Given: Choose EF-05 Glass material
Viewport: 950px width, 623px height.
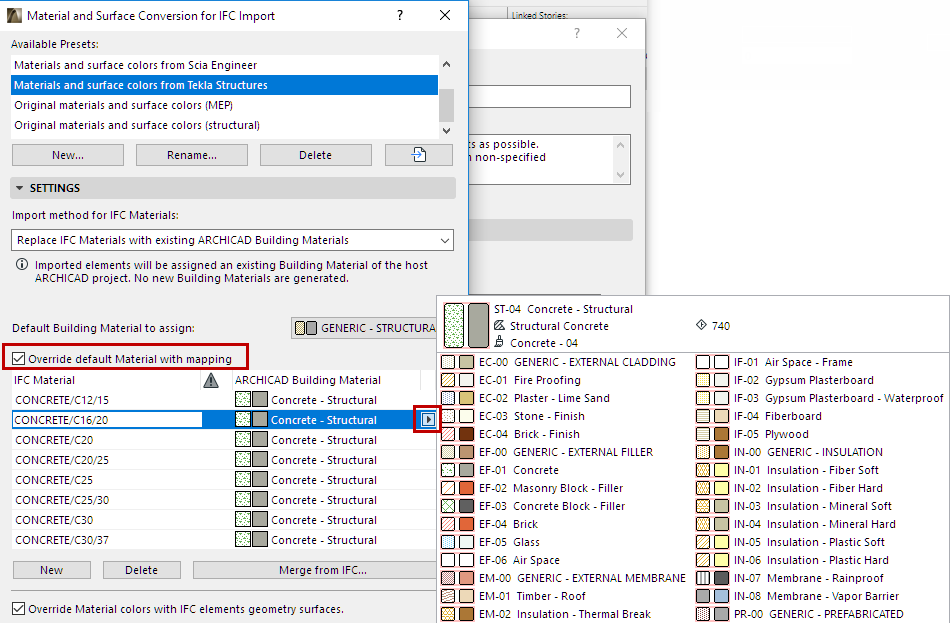Looking at the screenshot, I should tap(491, 542).
